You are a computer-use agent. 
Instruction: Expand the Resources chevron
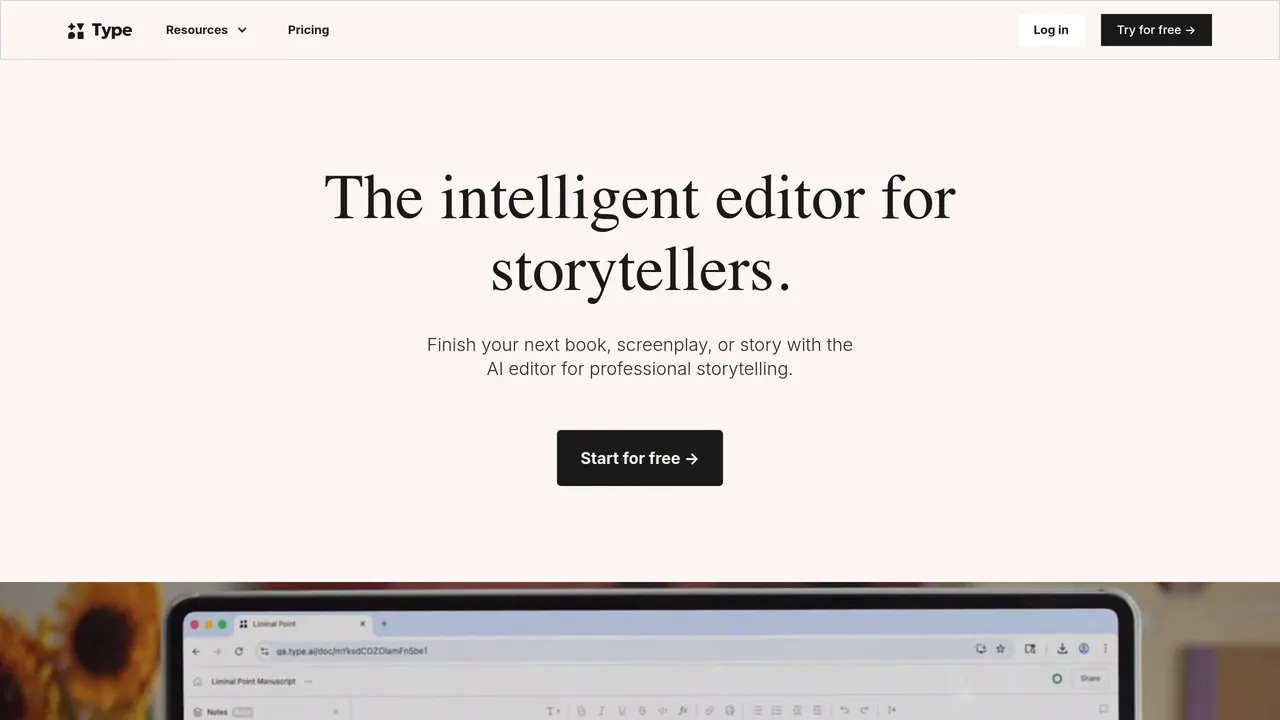[x=242, y=30]
